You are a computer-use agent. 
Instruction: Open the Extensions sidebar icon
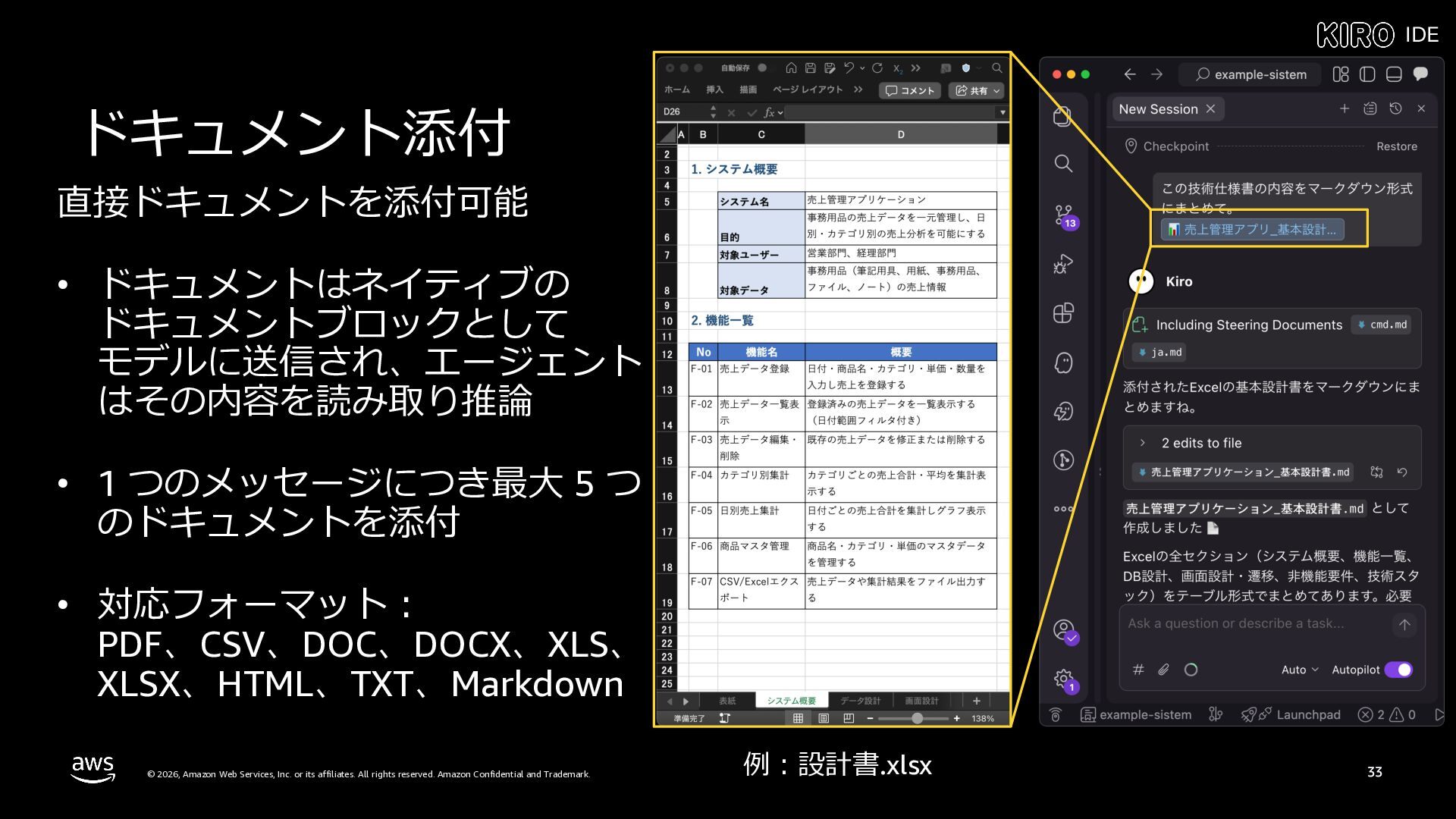[x=1063, y=312]
